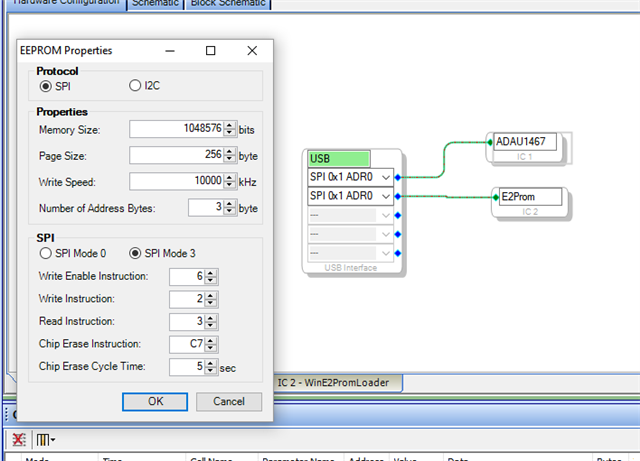Screen dimensions: 640x461
Task: Click the ADAU1467 green input pin
Action: click(490, 142)
